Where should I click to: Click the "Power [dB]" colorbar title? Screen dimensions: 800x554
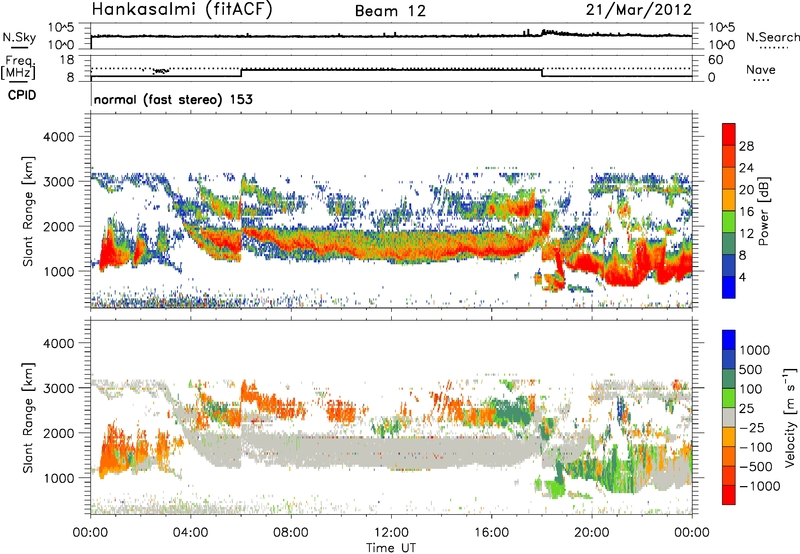[763, 211]
